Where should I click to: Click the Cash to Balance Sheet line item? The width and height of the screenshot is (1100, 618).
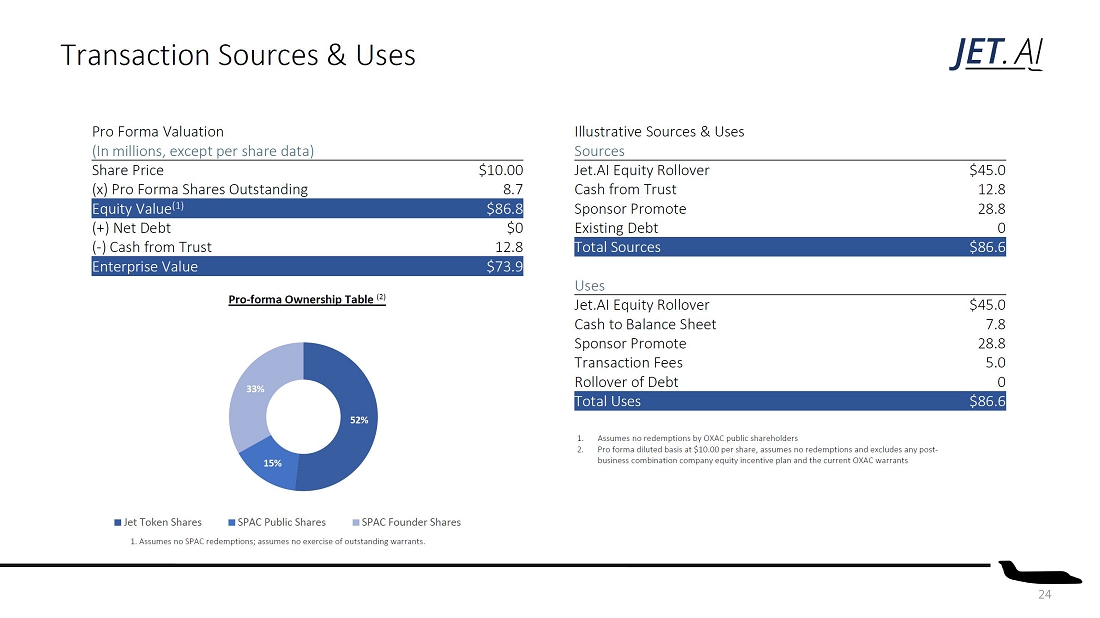(x=645, y=324)
